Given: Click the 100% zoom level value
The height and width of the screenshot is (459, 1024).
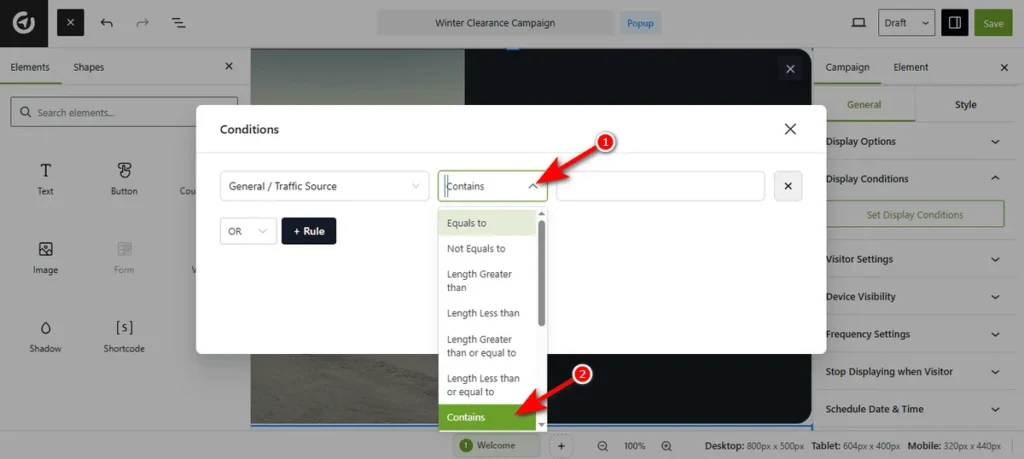Looking at the screenshot, I should point(634,446).
